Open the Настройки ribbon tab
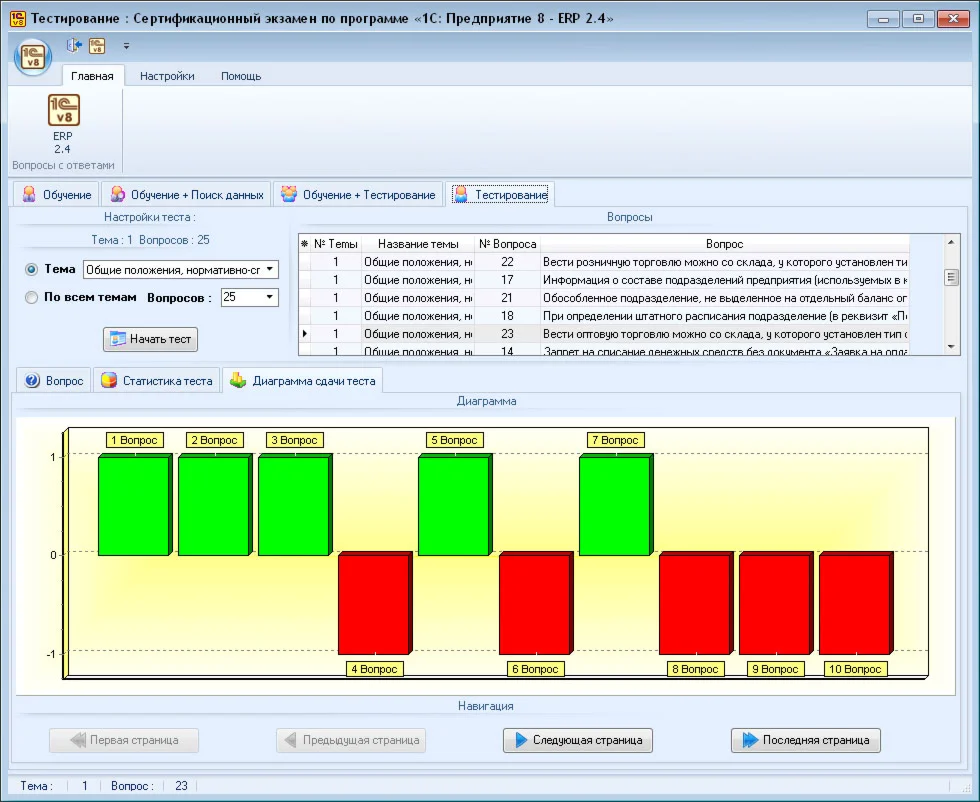 pos(167,76)
